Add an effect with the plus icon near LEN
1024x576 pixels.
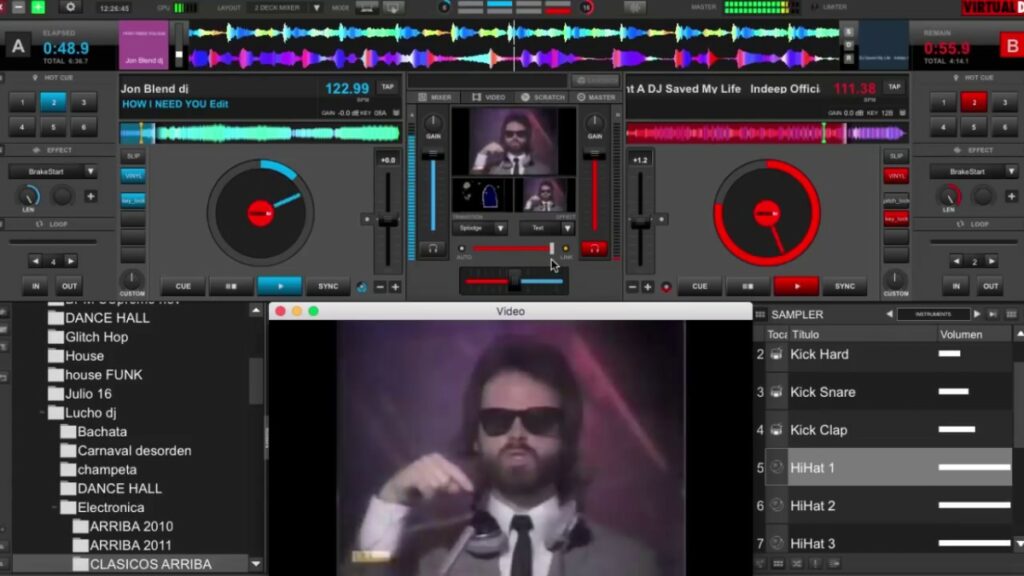tap(91, 196)
